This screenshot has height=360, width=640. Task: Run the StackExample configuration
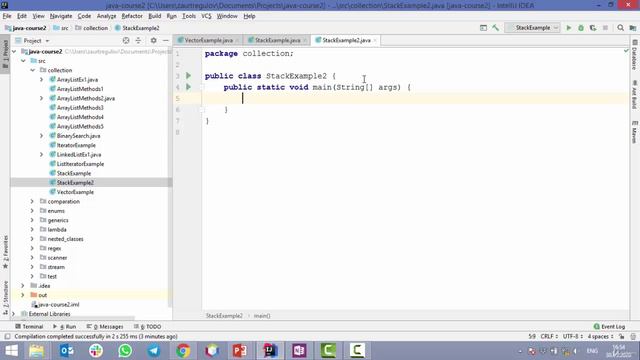tap(569, 28)
